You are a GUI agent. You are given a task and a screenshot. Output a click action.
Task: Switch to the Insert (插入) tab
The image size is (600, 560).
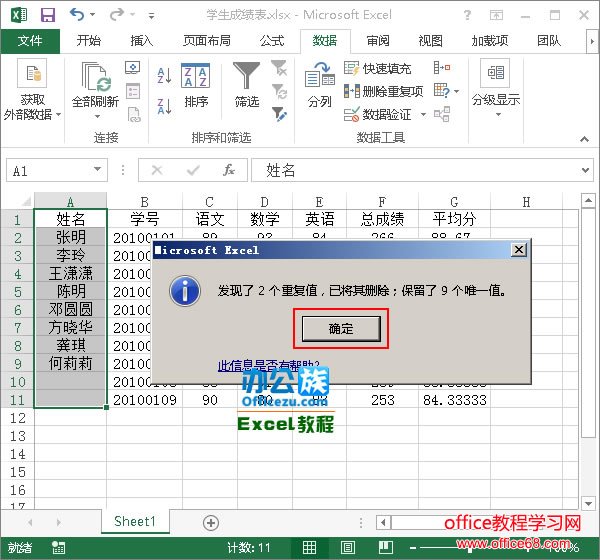(142, 41)
